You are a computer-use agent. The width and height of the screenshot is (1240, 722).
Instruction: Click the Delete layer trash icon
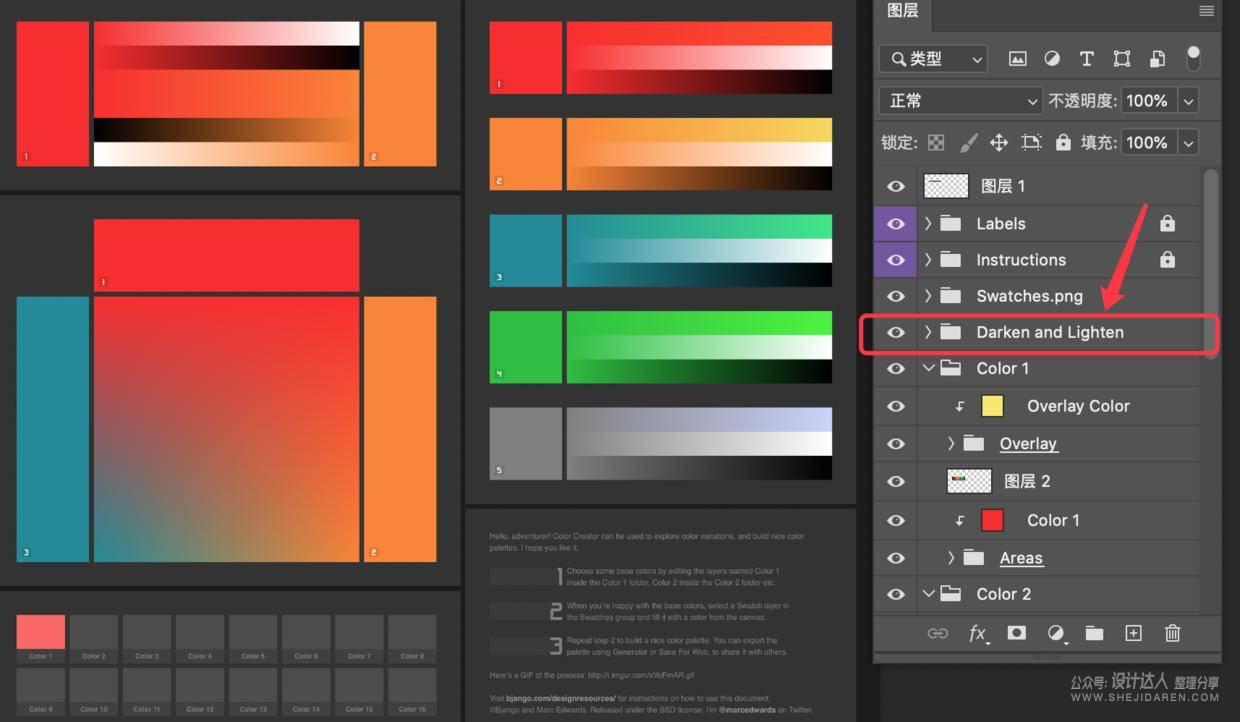point(1172,633)
